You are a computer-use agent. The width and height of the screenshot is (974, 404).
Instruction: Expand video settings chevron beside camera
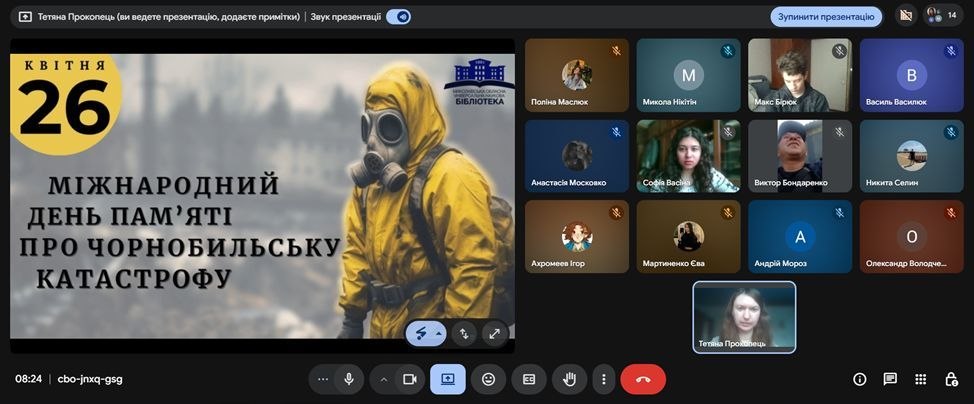coord(382,379)
